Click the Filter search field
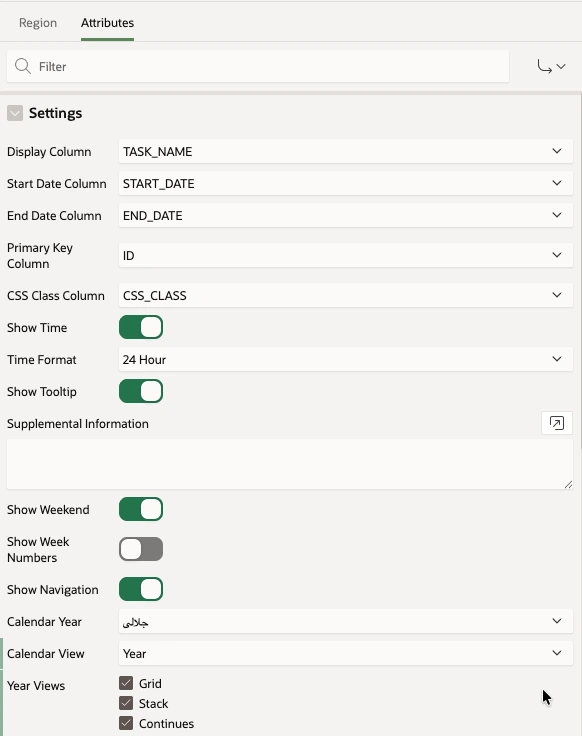 (258, 66)
